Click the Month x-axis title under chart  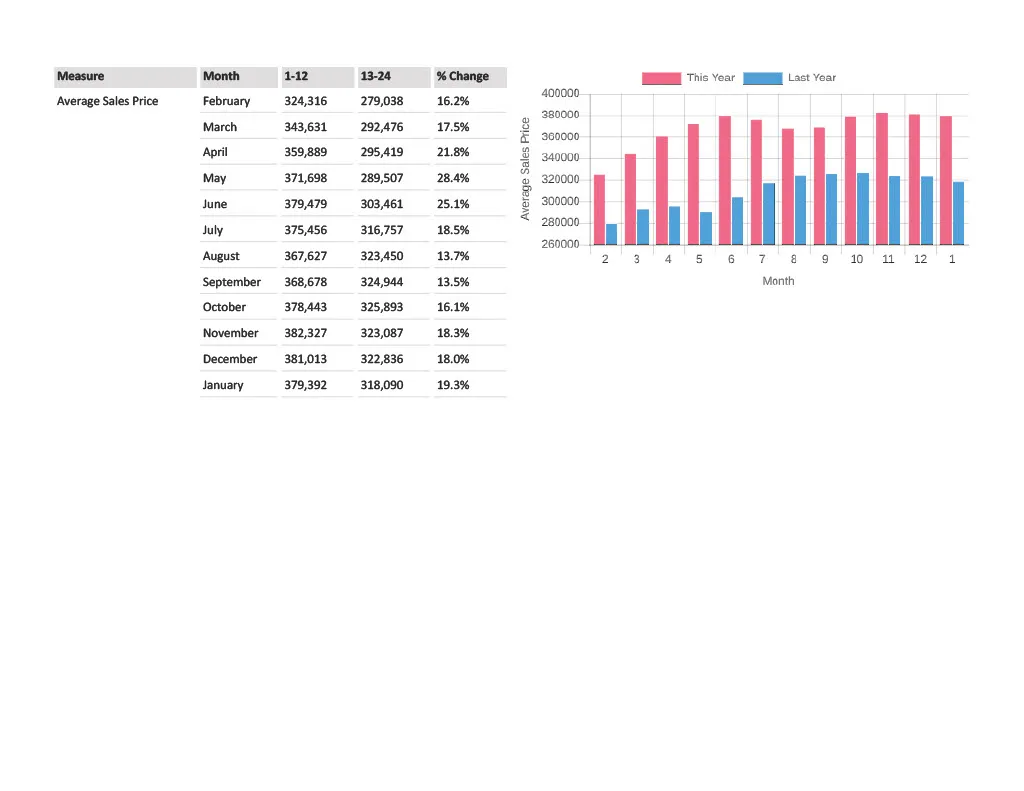778,281
